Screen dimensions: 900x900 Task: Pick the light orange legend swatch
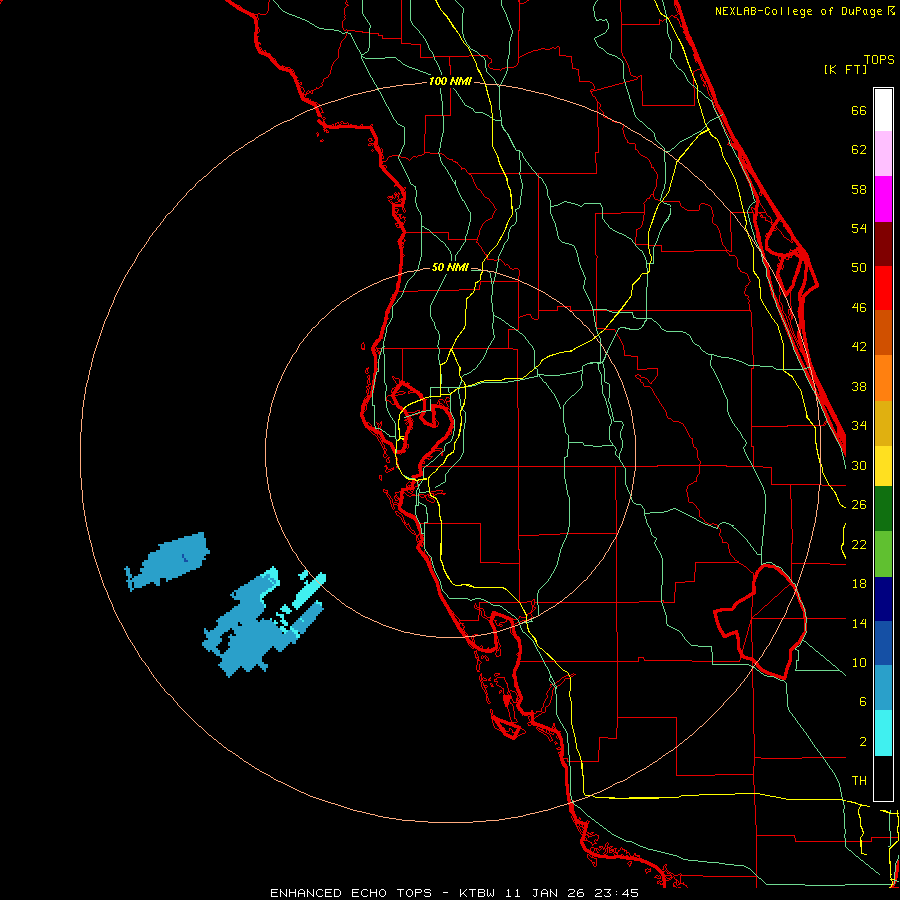(x=883, y=378)
